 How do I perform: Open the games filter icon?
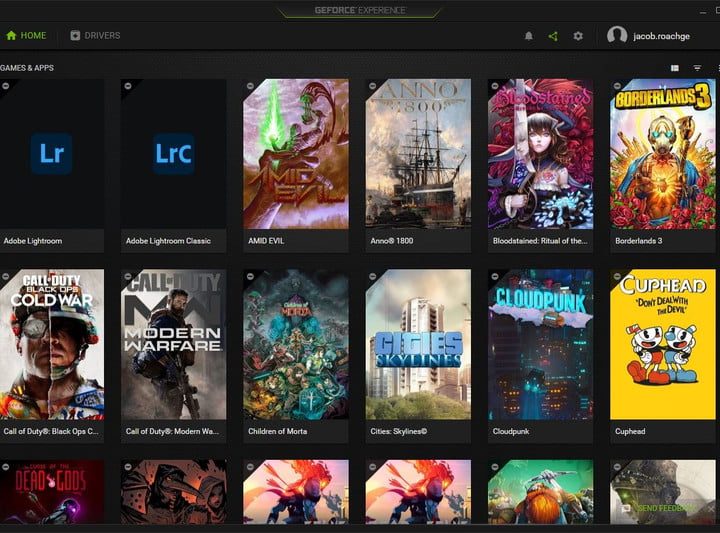(697, 68)
